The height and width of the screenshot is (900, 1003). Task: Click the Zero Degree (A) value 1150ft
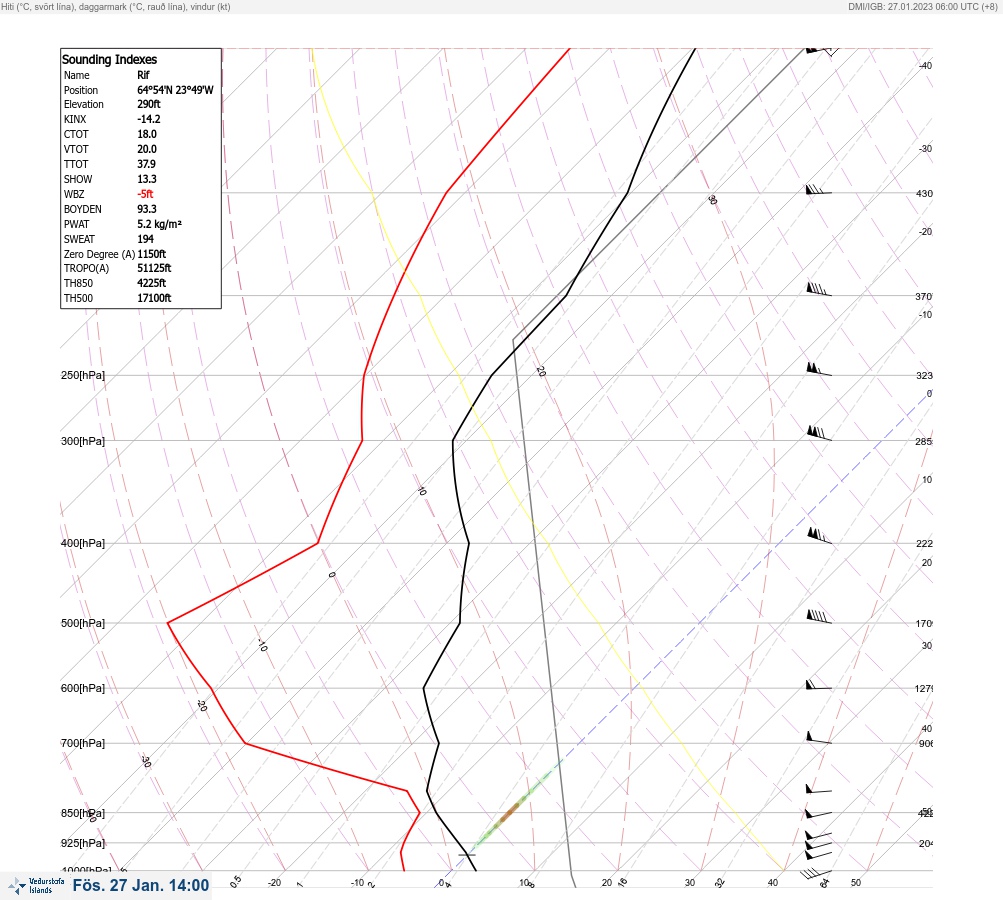click(x=152, y=254)
